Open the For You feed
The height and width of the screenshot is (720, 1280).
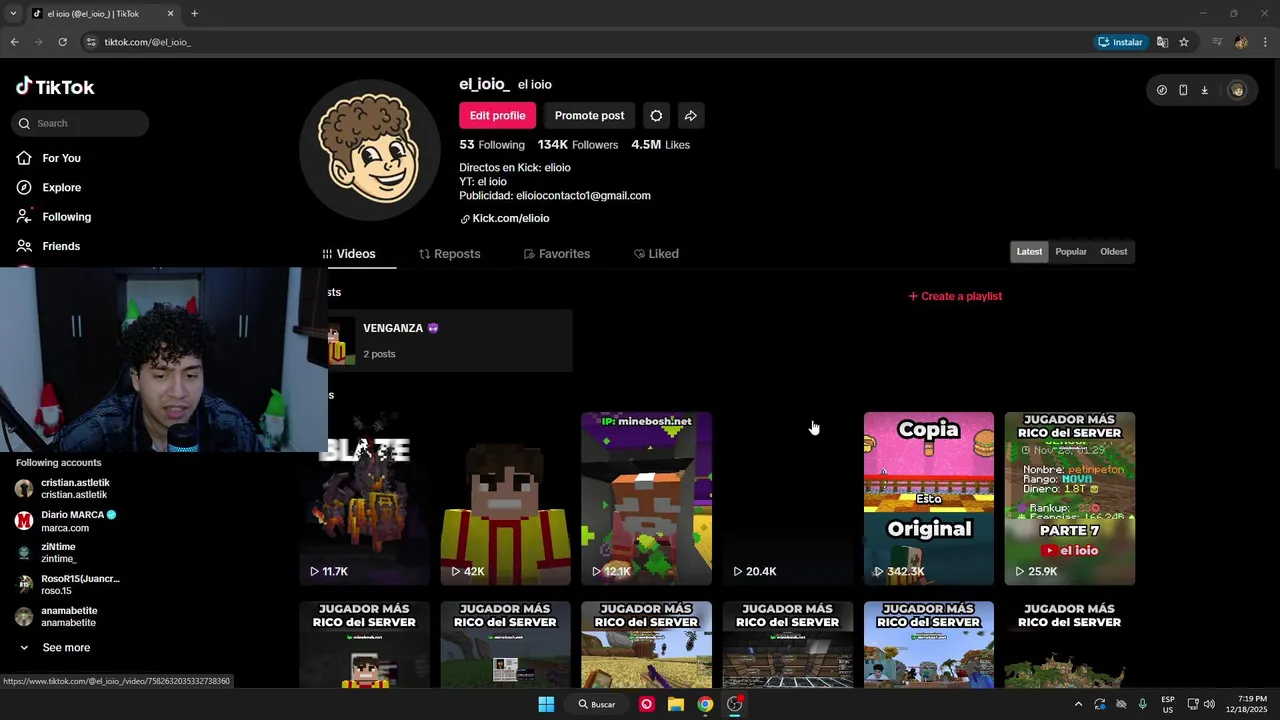click(61, 158)
